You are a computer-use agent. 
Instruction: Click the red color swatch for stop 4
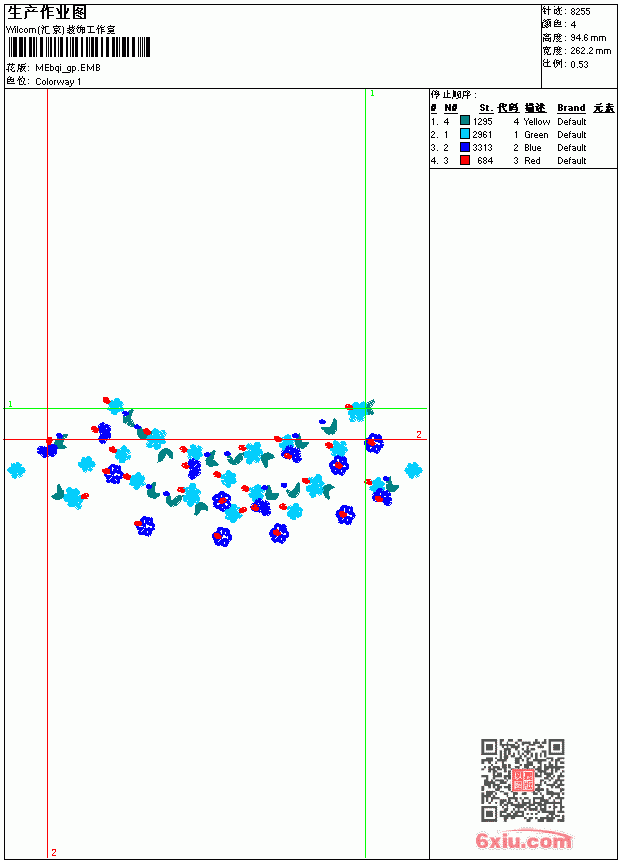tap(465, 160)
